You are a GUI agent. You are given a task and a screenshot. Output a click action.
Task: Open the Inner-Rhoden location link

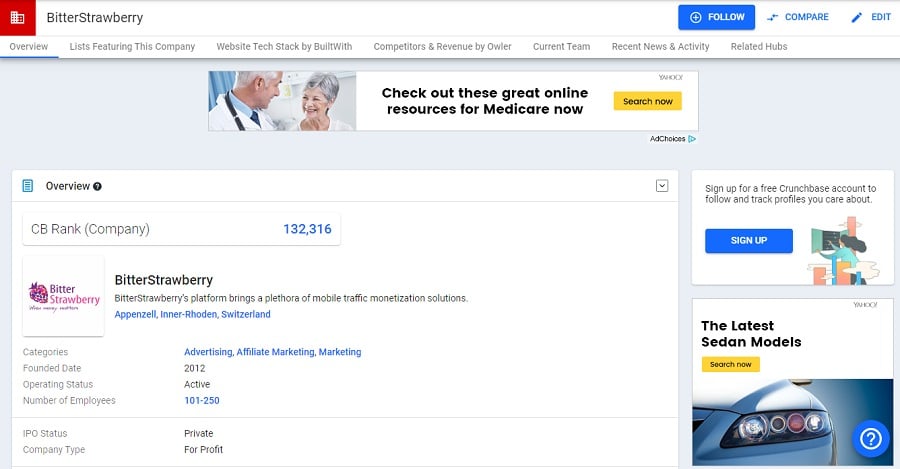click(189, 314)
